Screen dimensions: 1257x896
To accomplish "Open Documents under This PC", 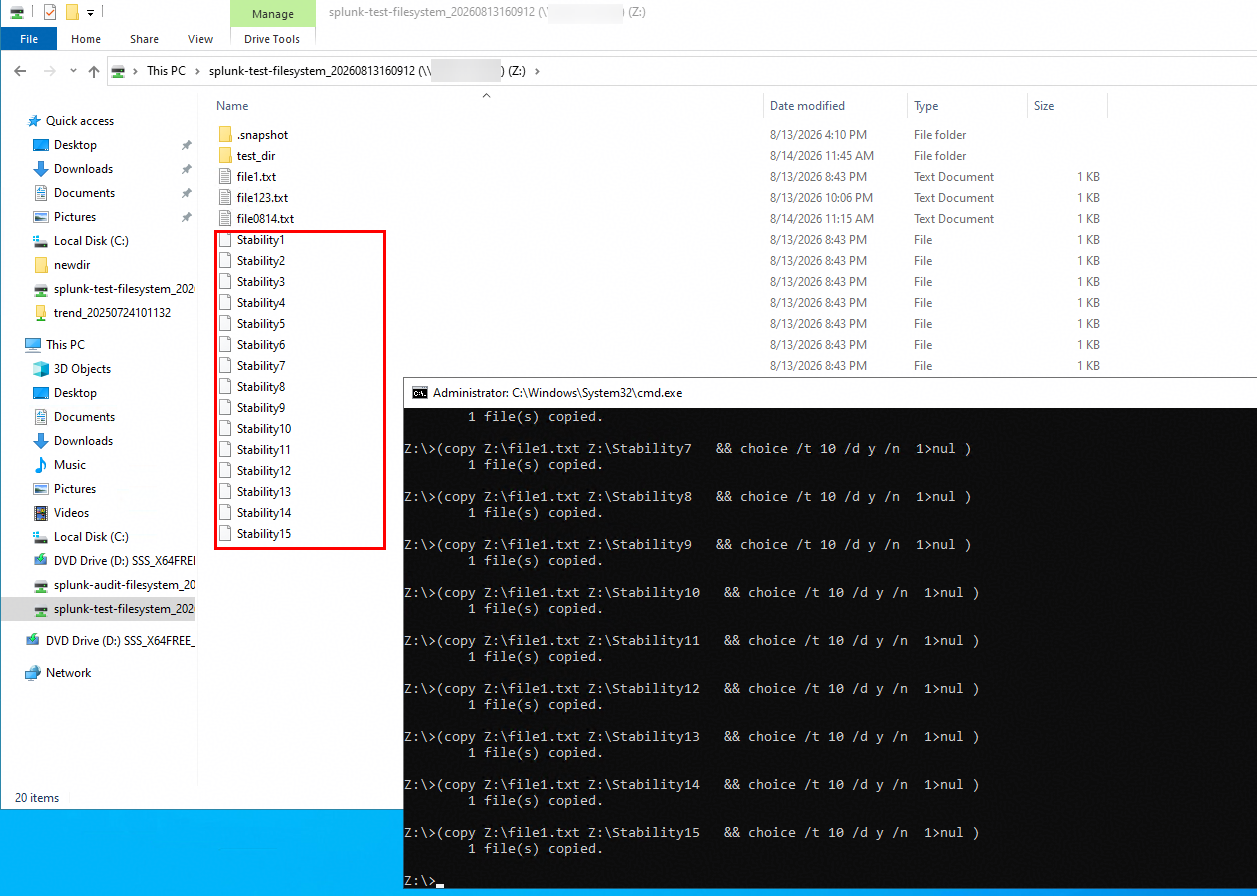I will (84, 417).
